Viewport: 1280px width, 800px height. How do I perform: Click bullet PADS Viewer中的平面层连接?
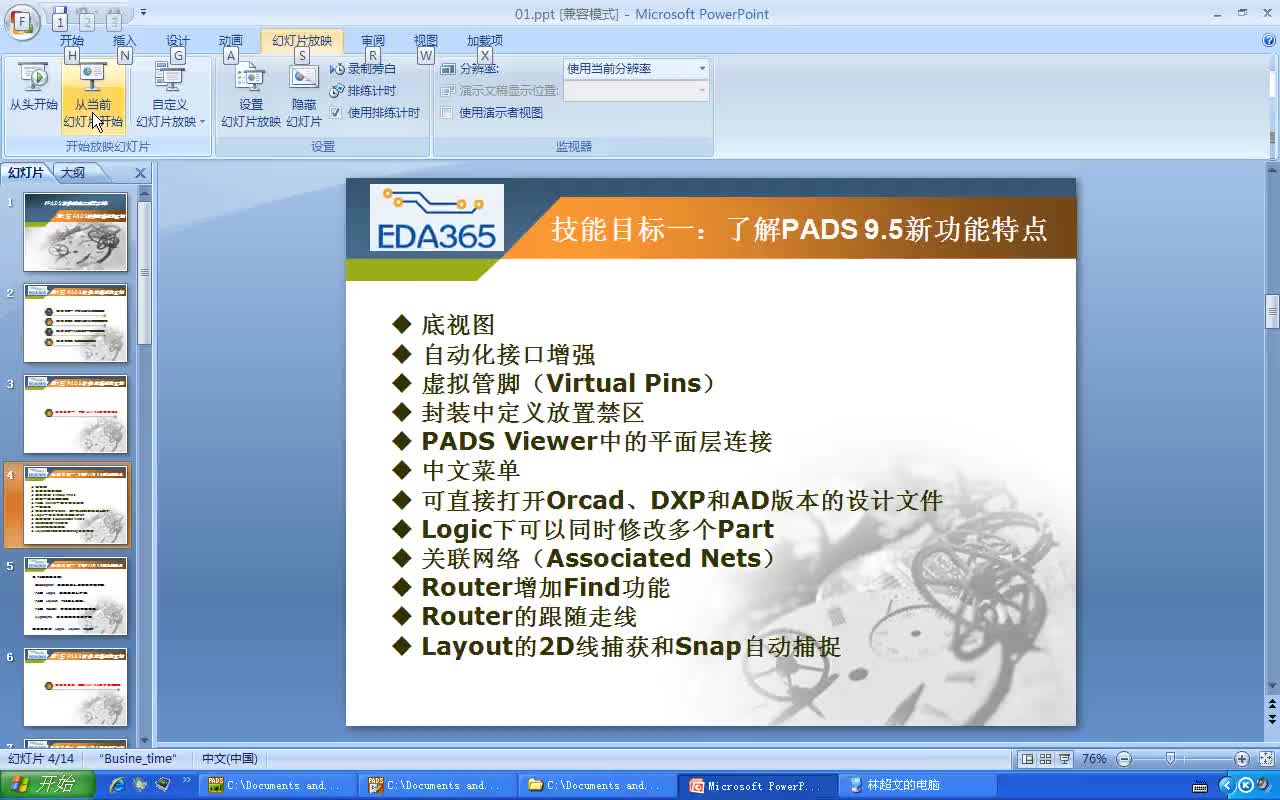(x=597, y=441)
